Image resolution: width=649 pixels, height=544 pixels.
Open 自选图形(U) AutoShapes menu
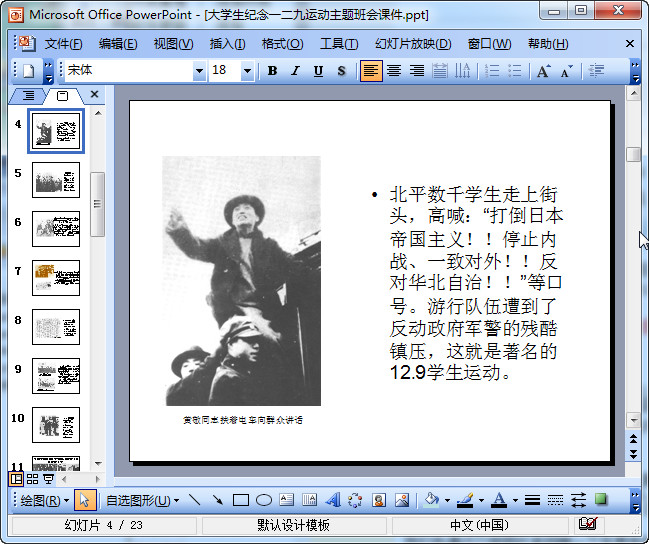tap(142, 501)
